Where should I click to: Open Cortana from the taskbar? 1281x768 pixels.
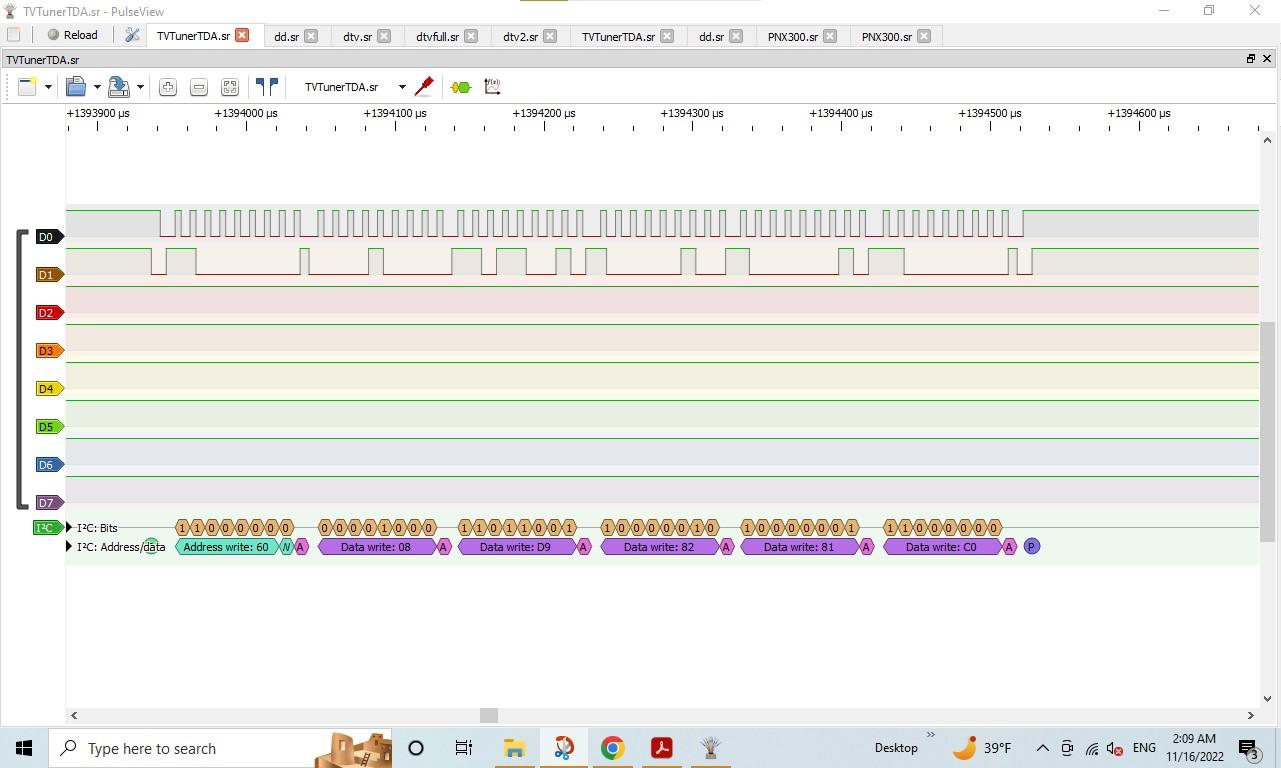(416, 748)
